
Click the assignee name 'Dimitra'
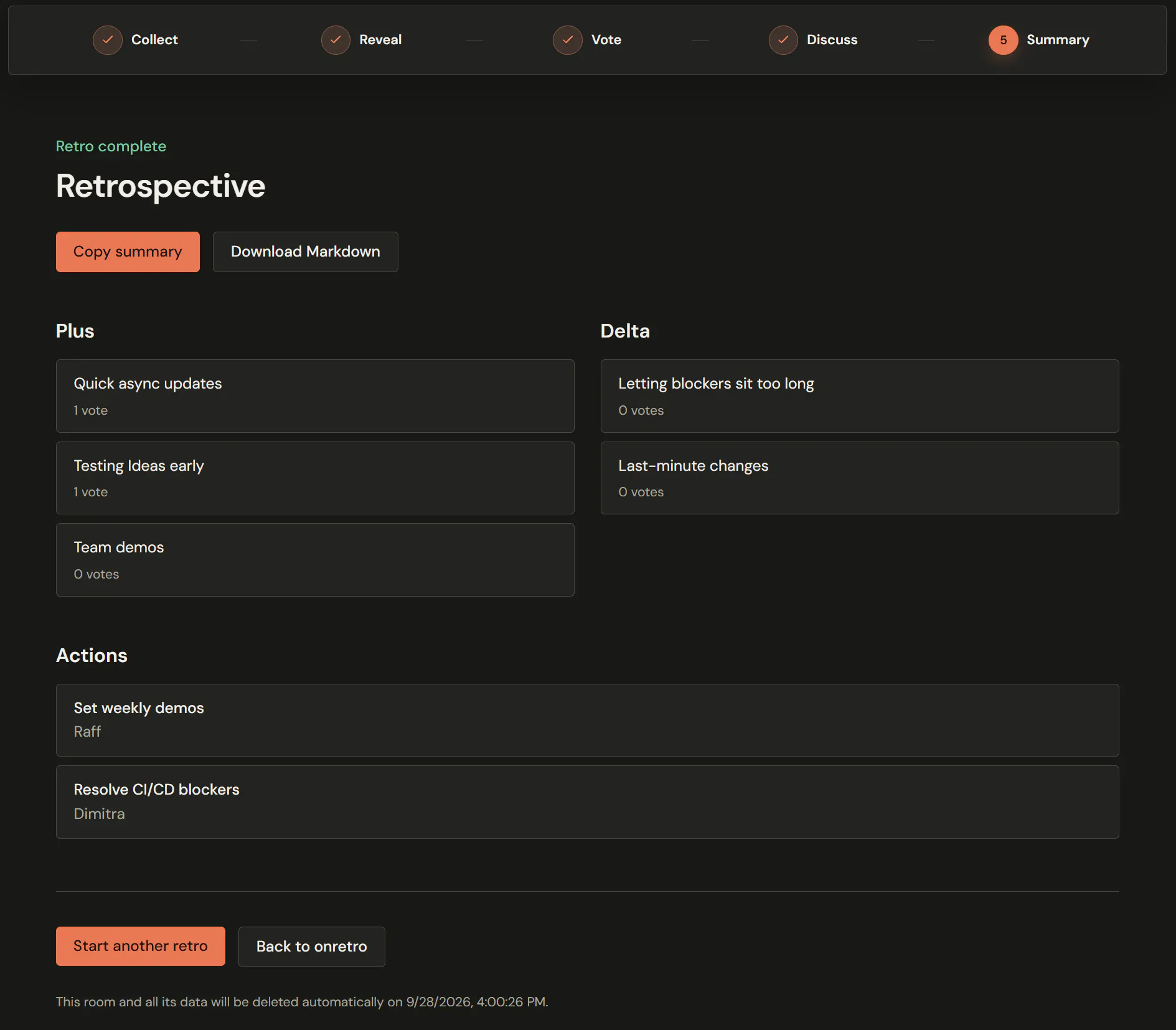99,814
